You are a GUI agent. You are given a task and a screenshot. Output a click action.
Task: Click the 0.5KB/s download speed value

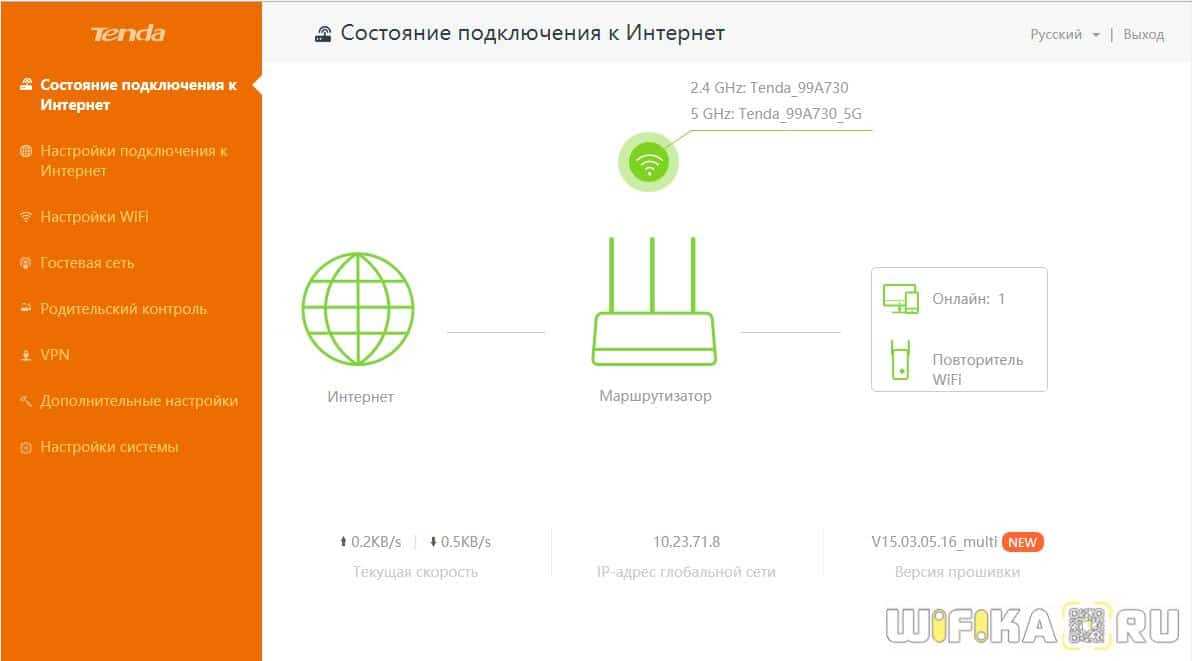[x=466, y=542]
